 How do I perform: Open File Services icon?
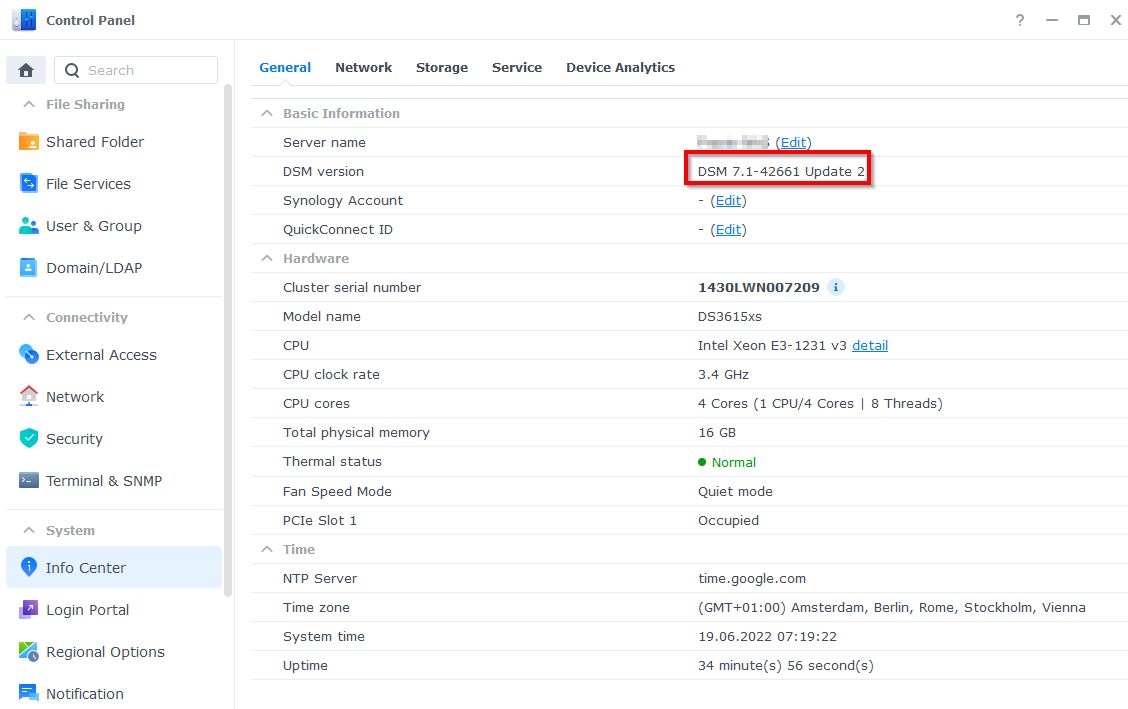click(29, 183)
